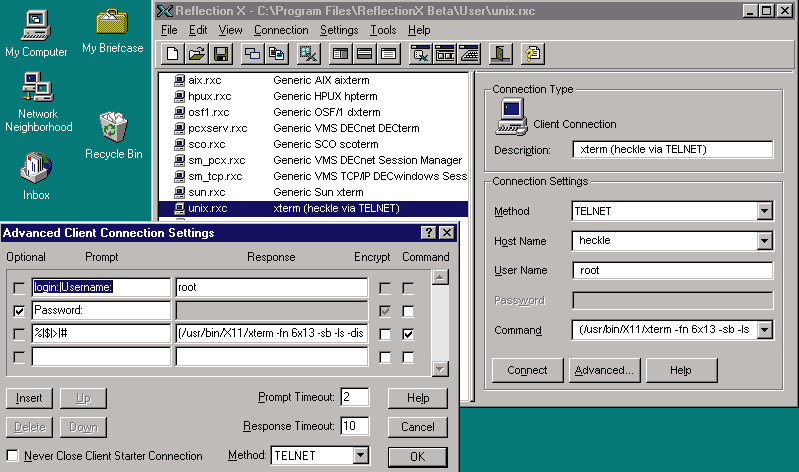Expand the Host Name dropdown
The width and height of the screenshot is (799, 472).
(x=765, y=241)
